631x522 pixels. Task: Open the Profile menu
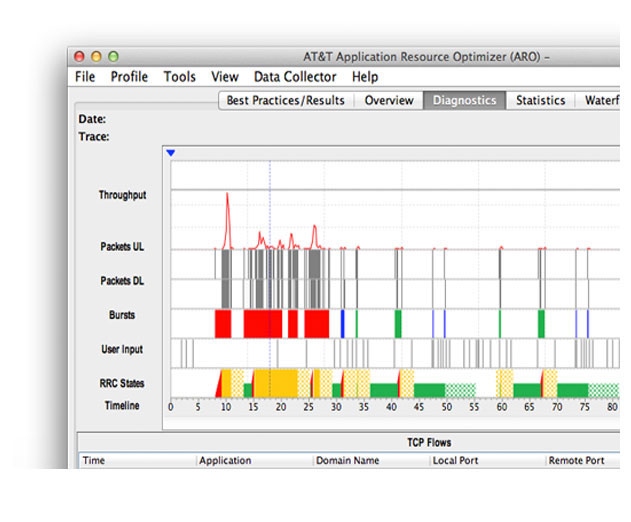(x=129, y=76)
